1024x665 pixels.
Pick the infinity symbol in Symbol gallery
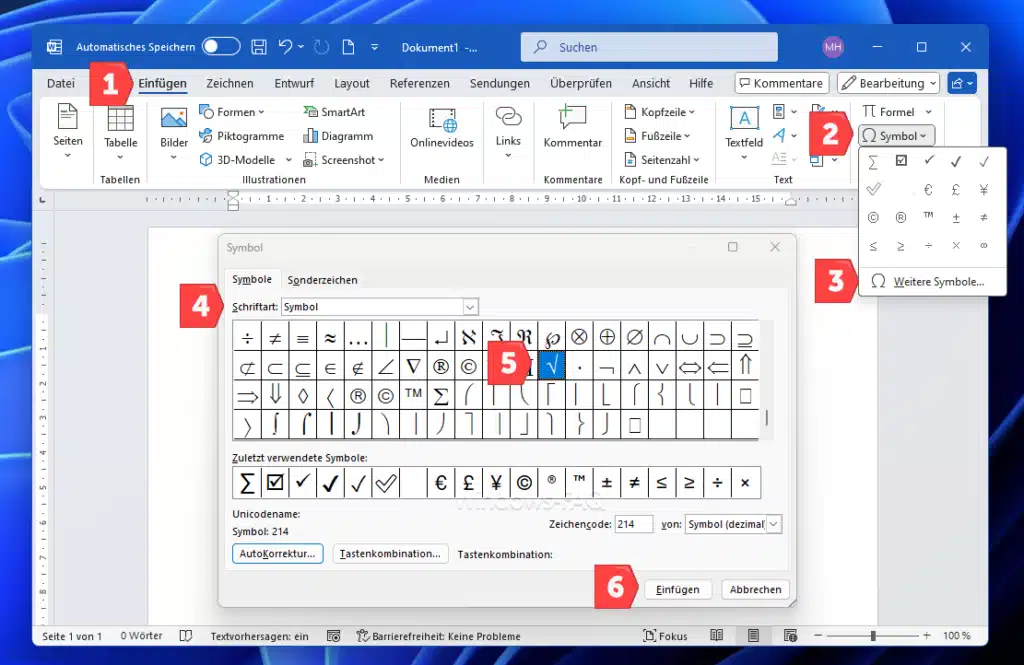(984, 246)
